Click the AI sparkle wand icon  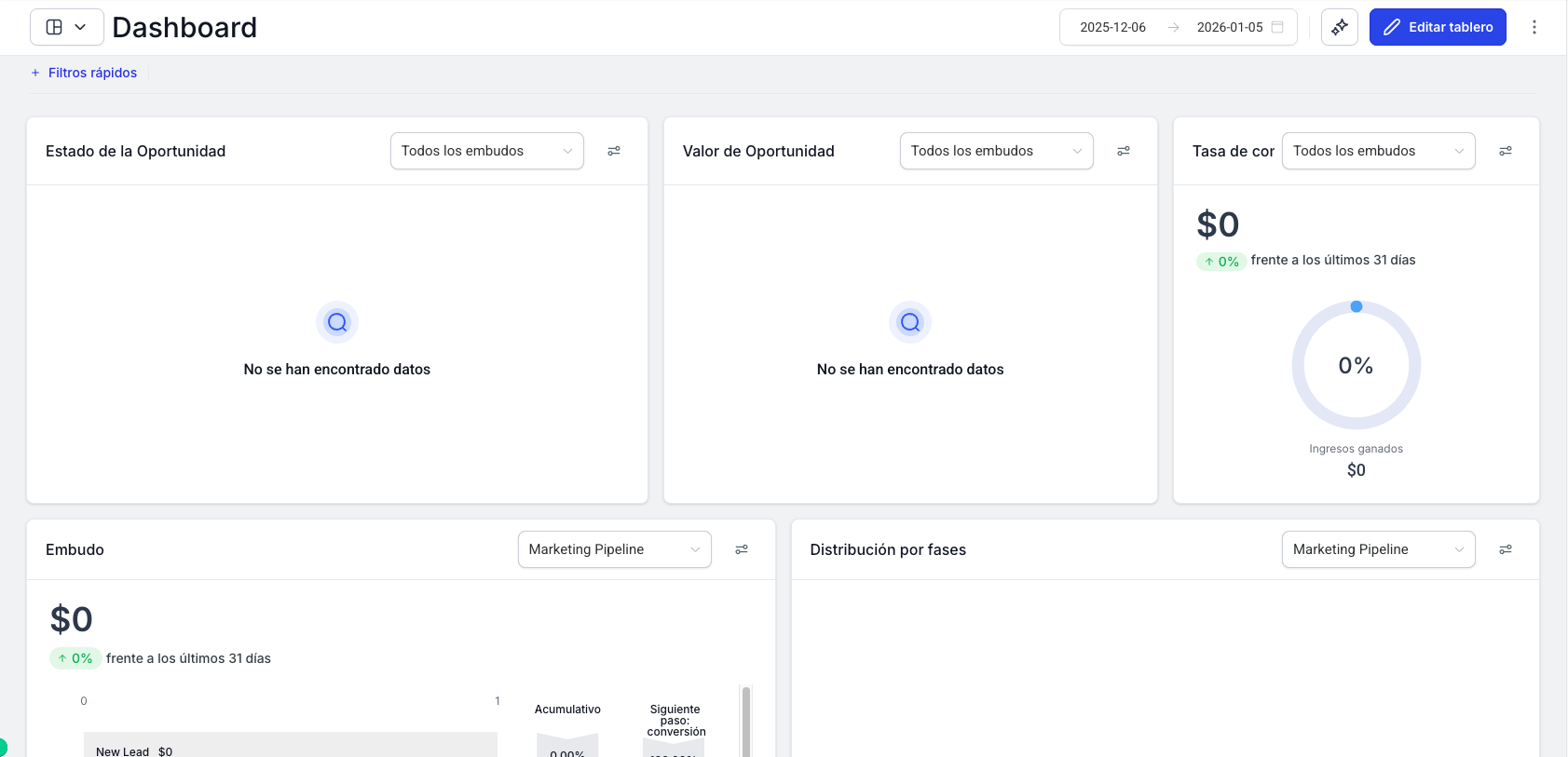point(1339,27)
